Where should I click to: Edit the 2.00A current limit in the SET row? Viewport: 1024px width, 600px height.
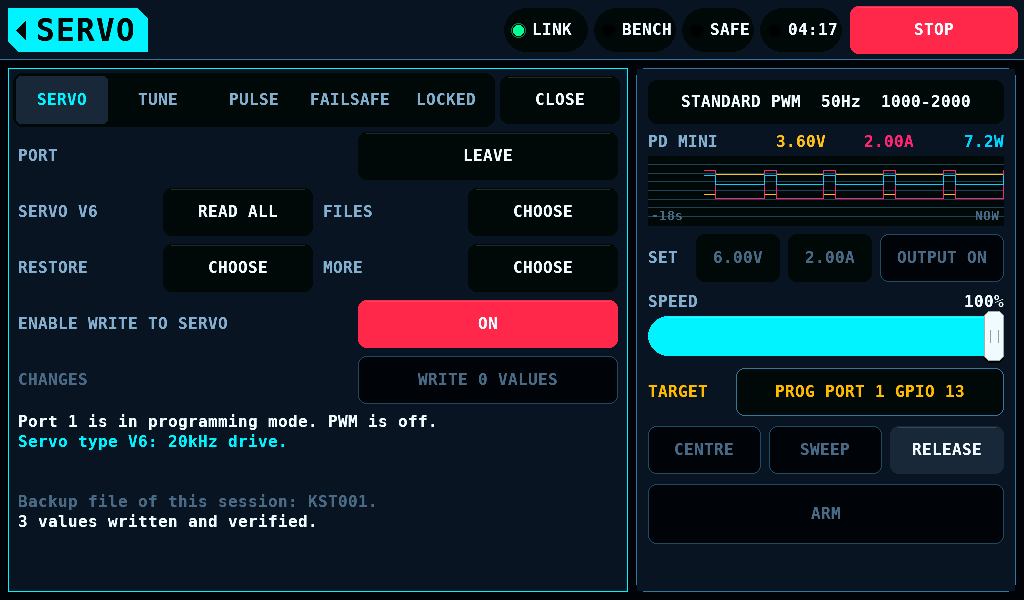829,258
